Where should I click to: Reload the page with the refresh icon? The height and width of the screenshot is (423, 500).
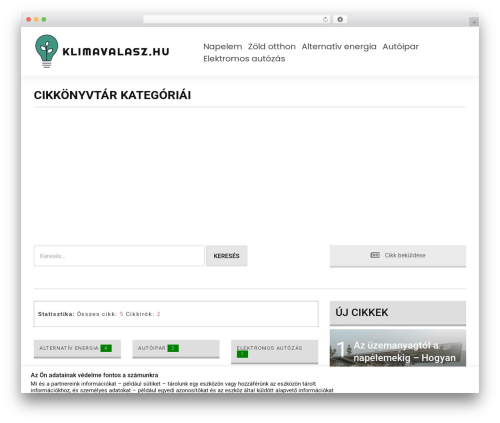(x=325, y=20)
